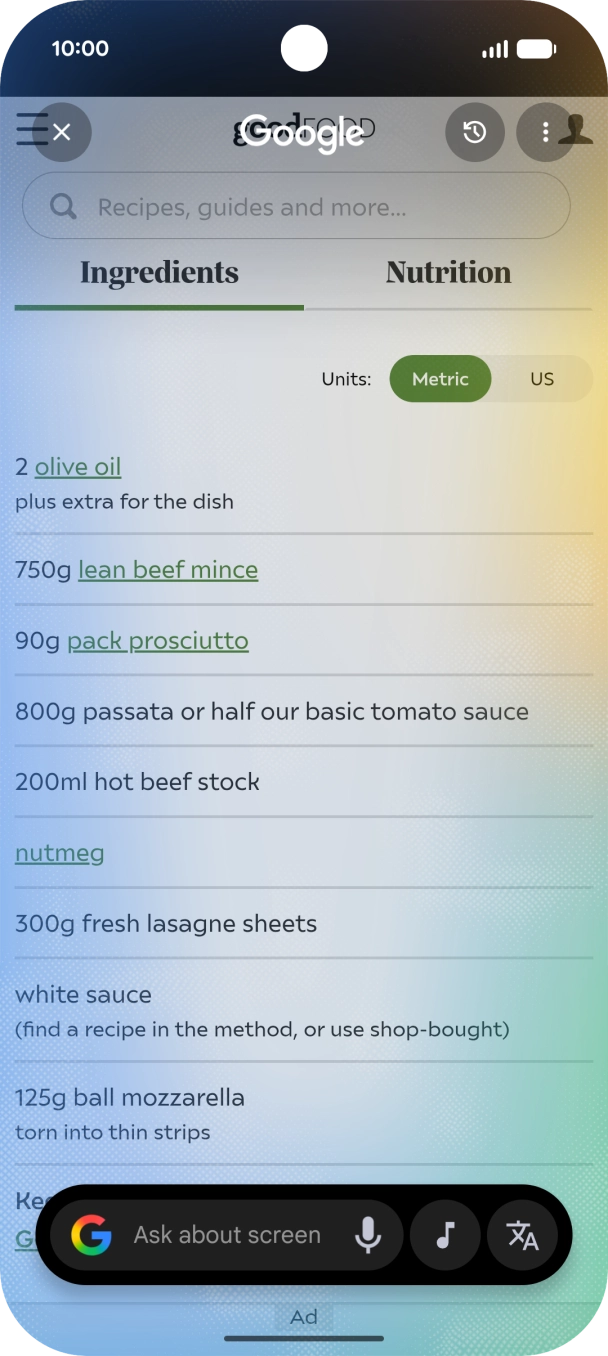Screen dimensions: 608x1356
Task: Click the Recipes, guides and more search box
Action: click(x=296, y=206)
